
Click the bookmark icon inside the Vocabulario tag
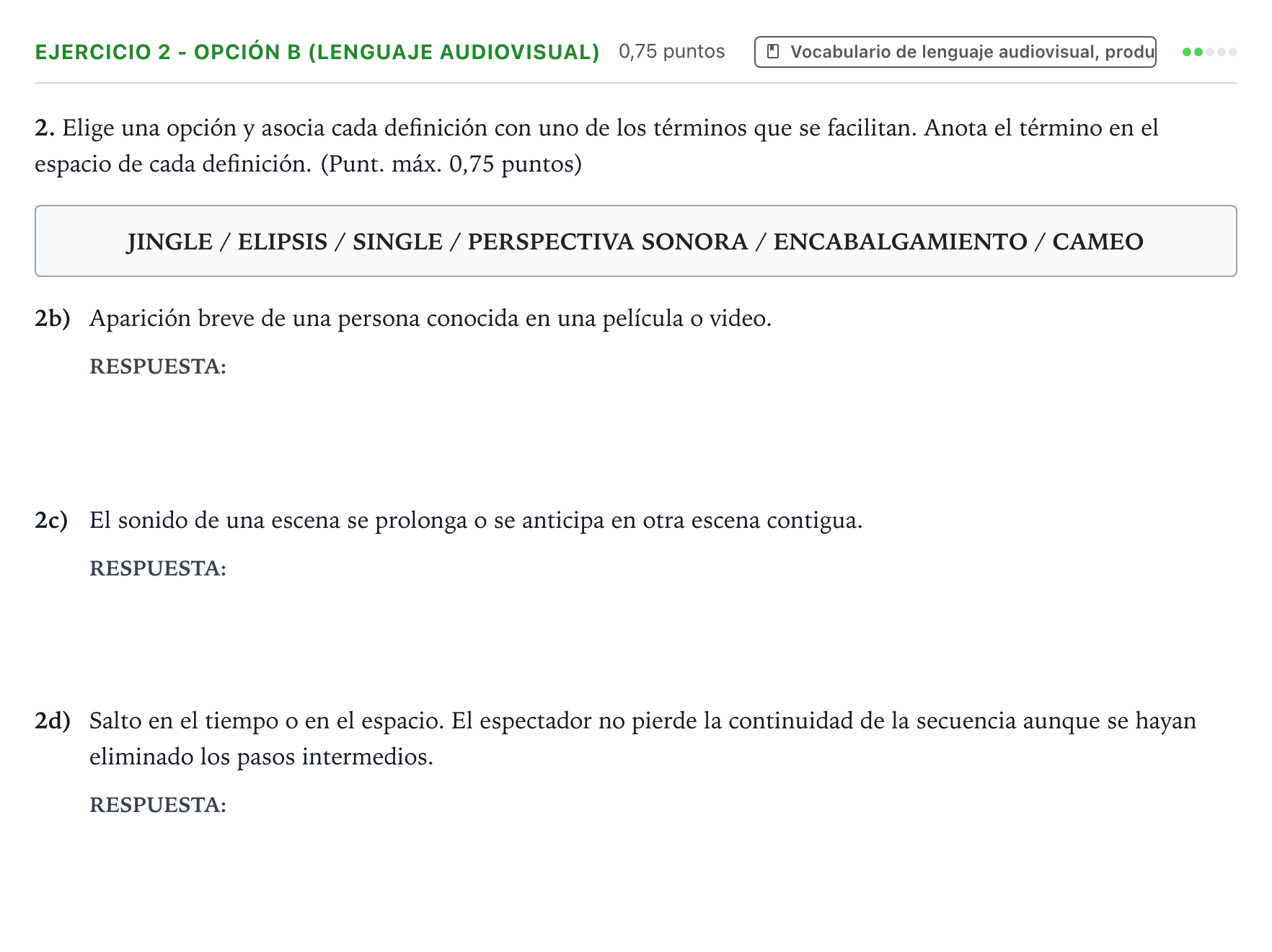point(773,52)
